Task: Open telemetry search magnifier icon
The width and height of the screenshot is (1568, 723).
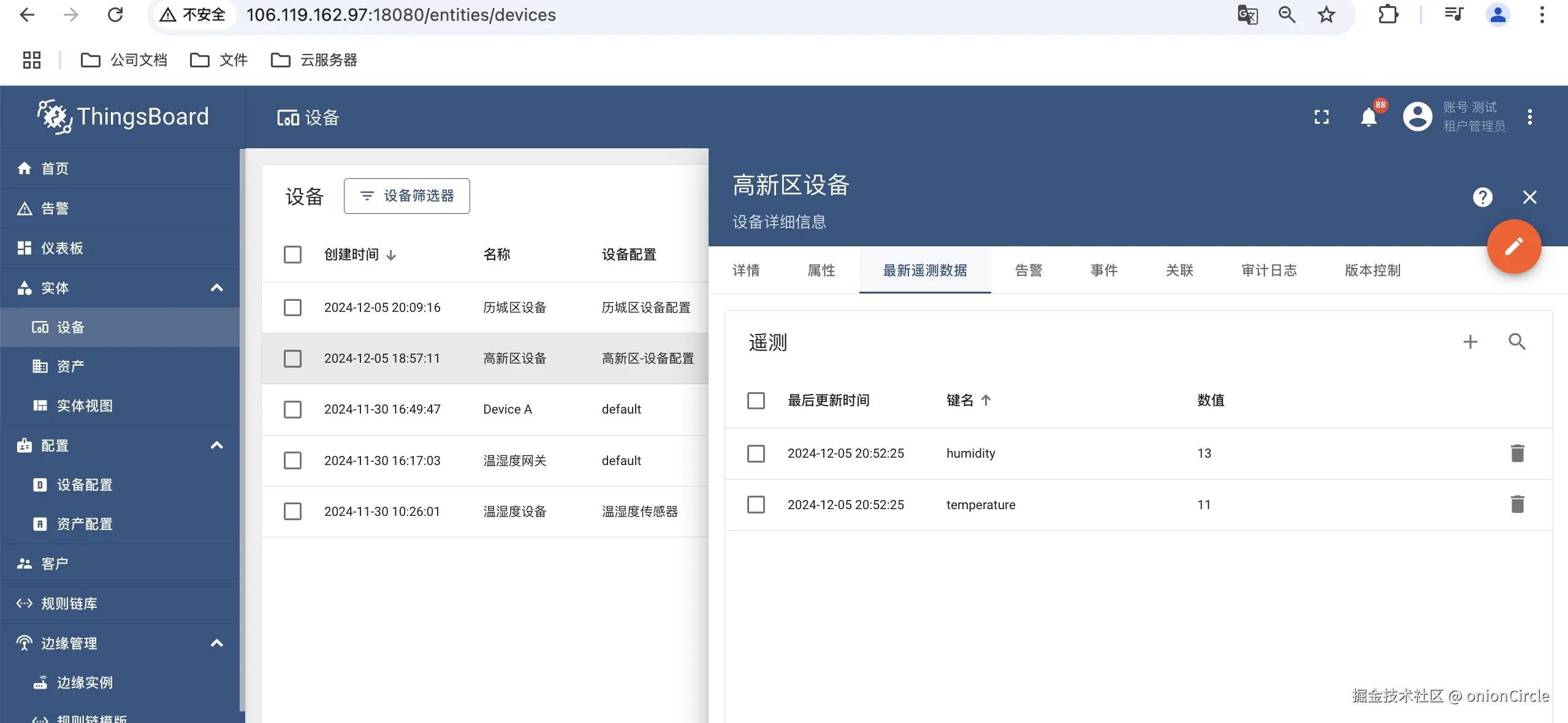Action: (x=1517, y=342)
